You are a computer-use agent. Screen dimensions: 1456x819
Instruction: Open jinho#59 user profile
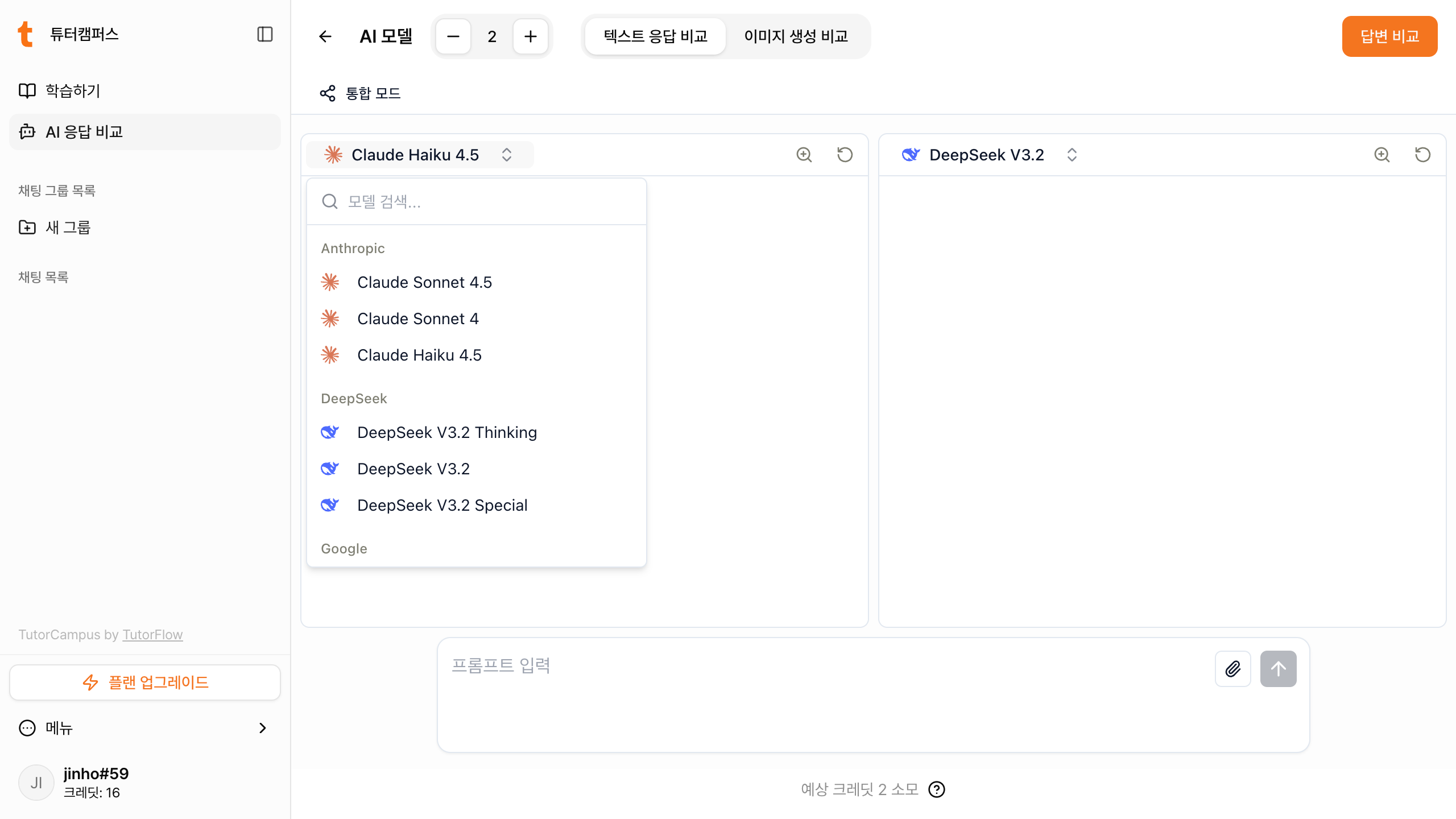(145, 783)
